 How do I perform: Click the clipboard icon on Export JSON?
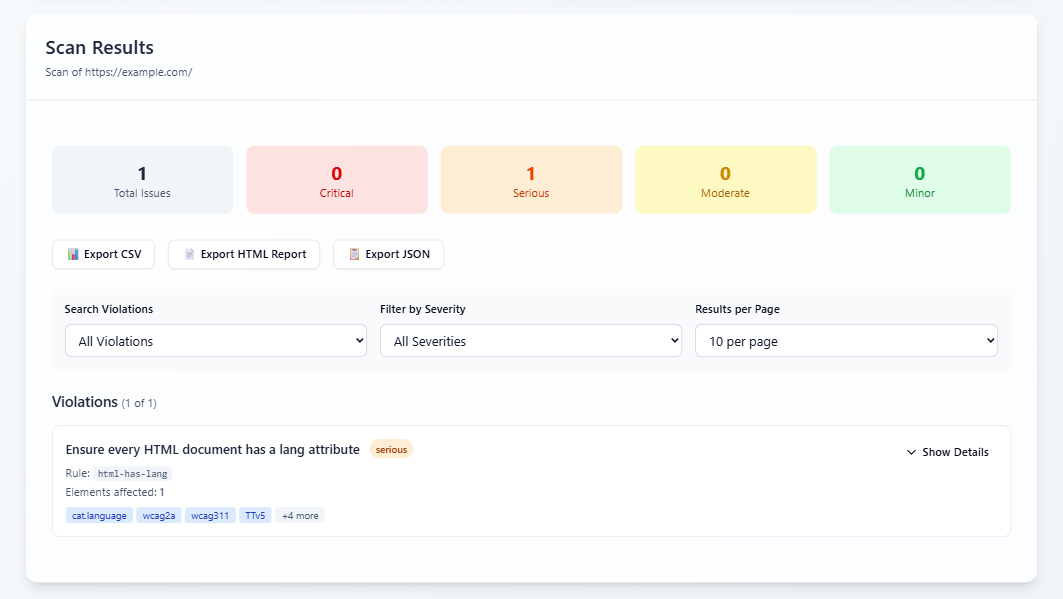point(354,254)
